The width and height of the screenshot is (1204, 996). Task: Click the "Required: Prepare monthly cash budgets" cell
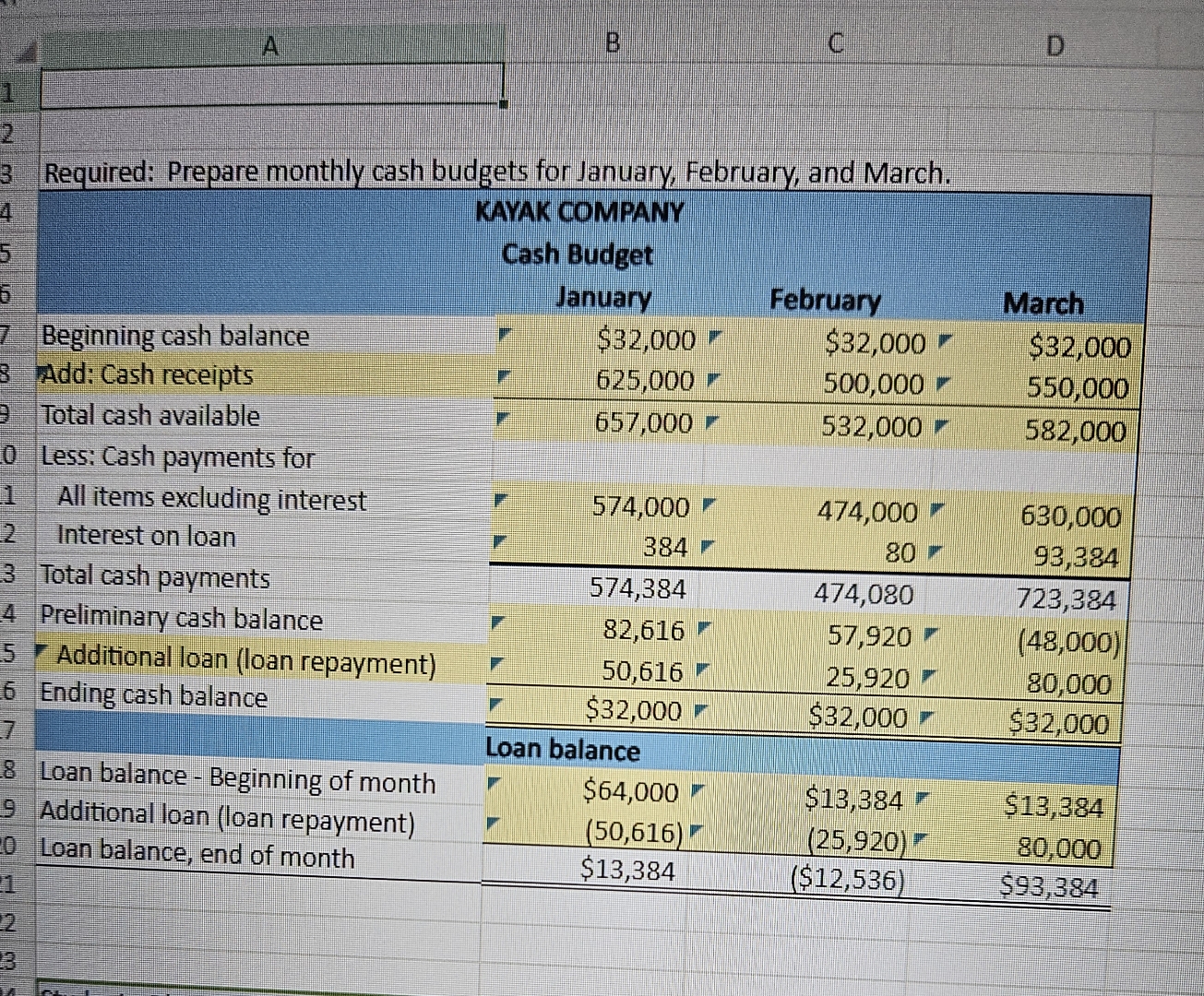496,172
